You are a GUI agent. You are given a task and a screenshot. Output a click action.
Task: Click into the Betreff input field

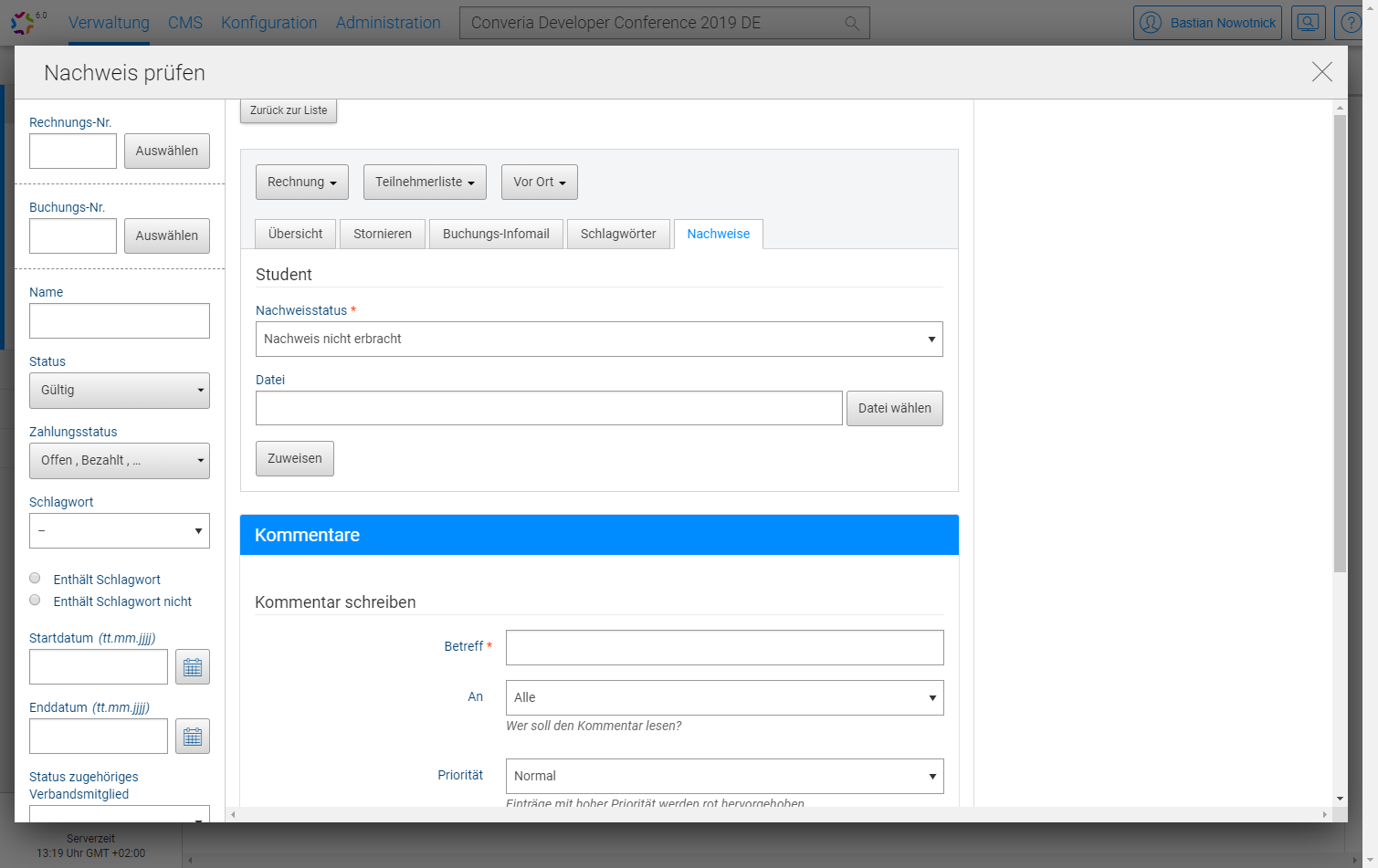coord(724,648)
